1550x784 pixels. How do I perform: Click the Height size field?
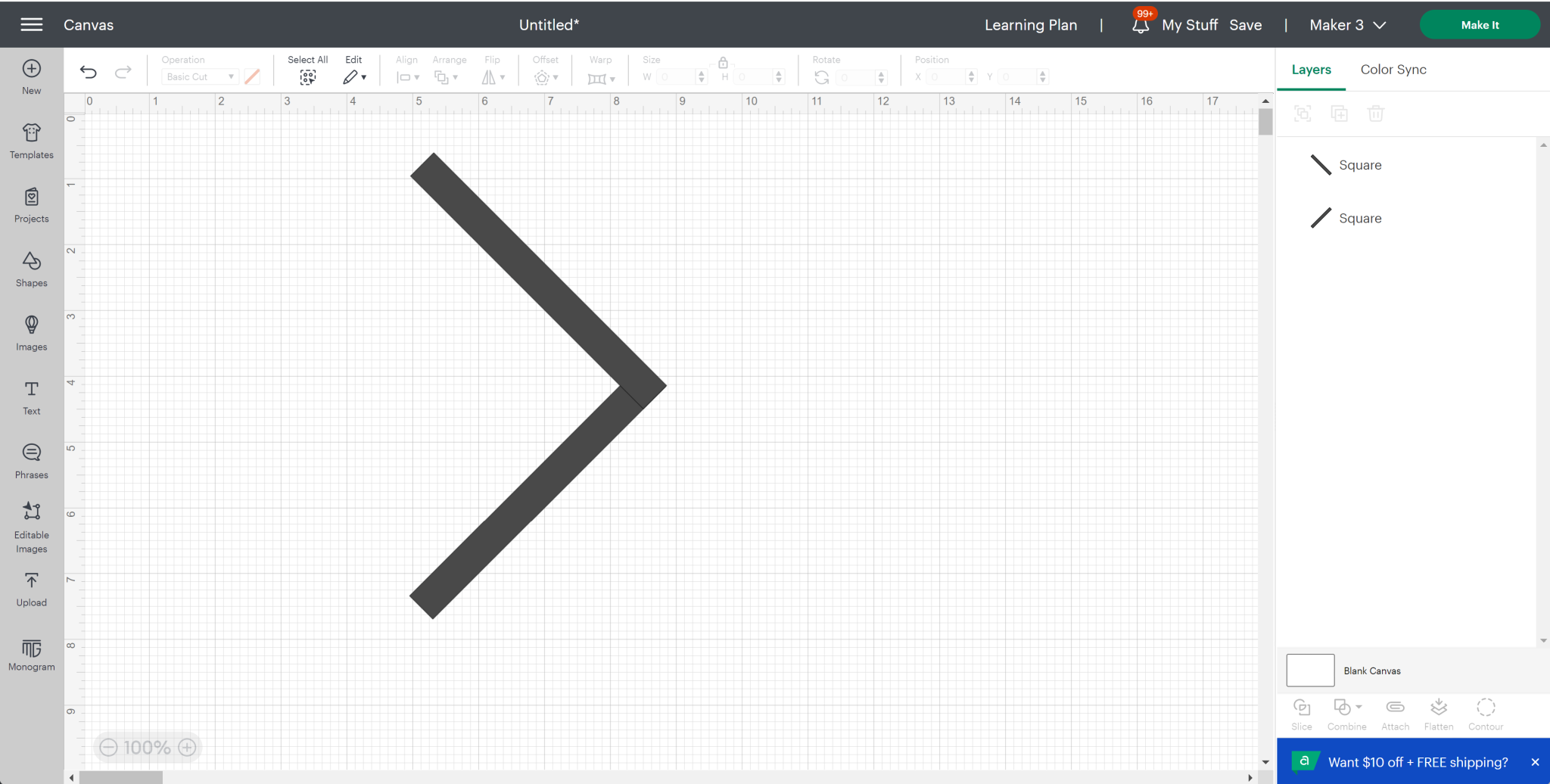(754, 77)
